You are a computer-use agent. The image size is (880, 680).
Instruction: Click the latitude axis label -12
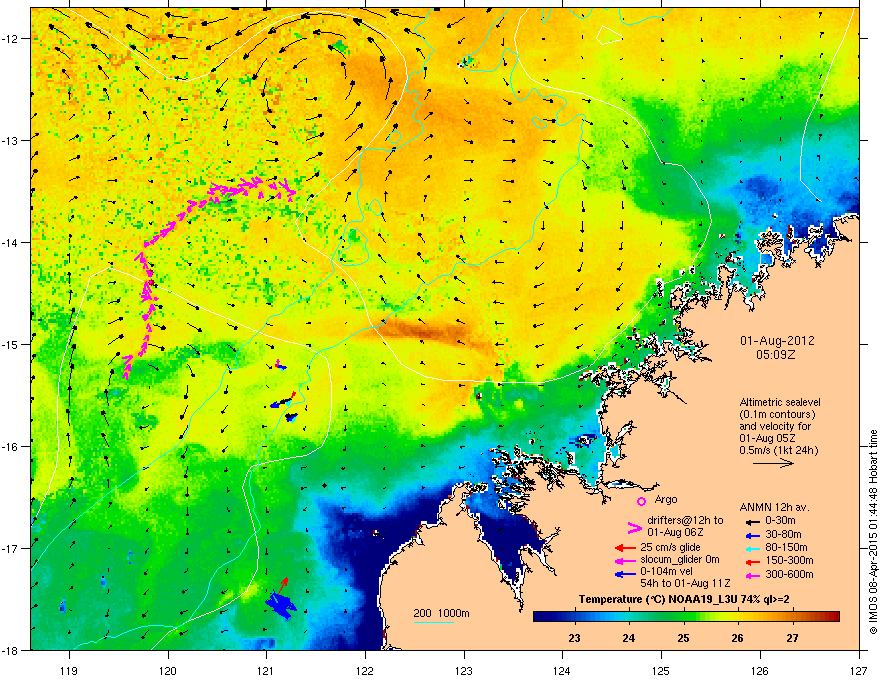click(x=11, y=38)
